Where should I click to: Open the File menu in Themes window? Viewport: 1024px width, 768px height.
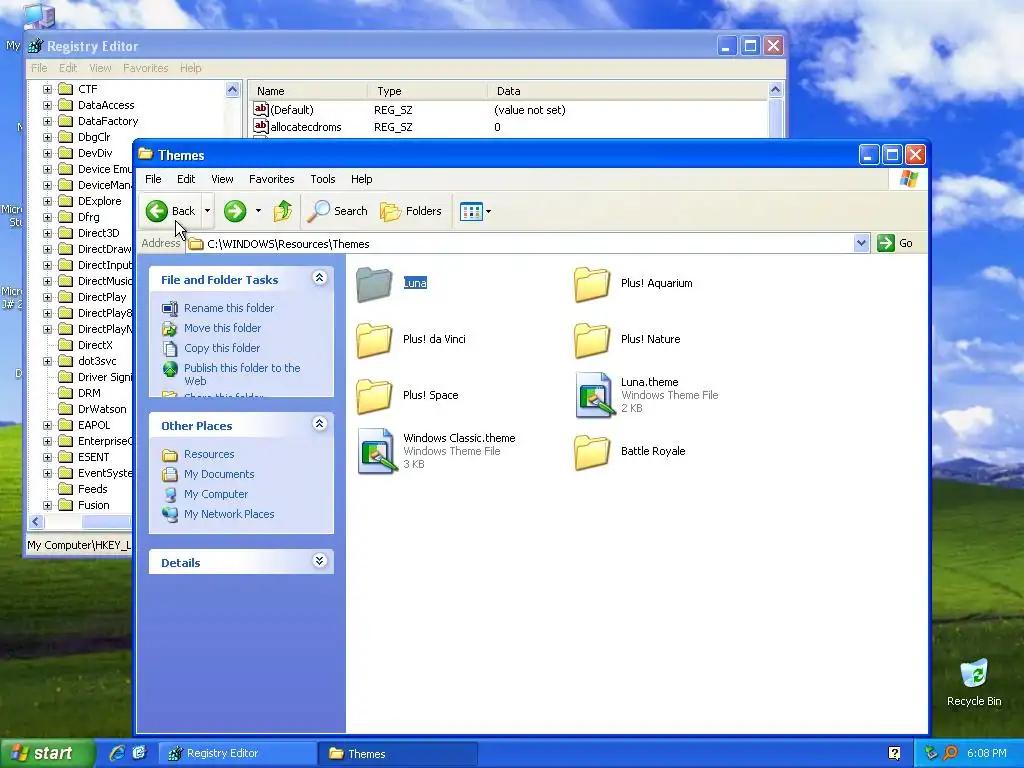pyautogui.click(x=153, y=179)
